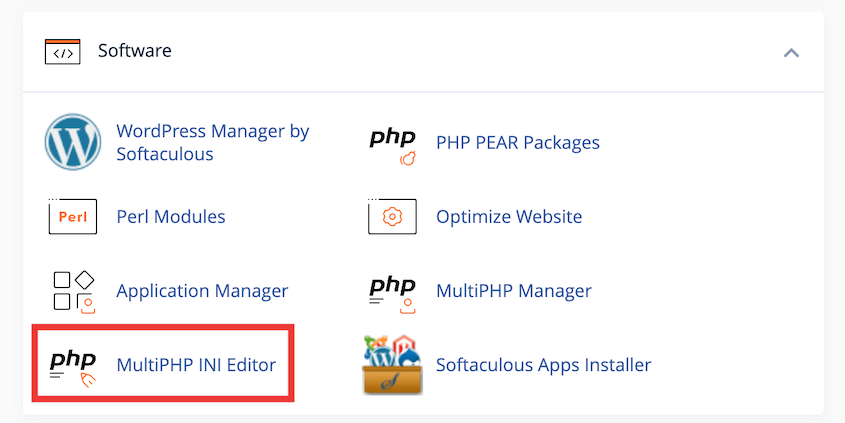Click the Application Manager shapes icon
This screenshot has width=845, height=423.
click(74, 292)
